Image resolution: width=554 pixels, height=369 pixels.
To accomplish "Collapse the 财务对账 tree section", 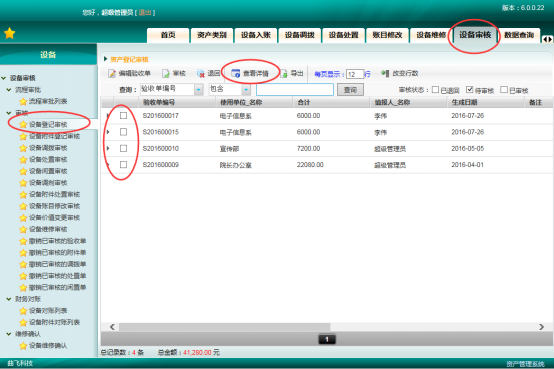I will click(x=9, y=299).
